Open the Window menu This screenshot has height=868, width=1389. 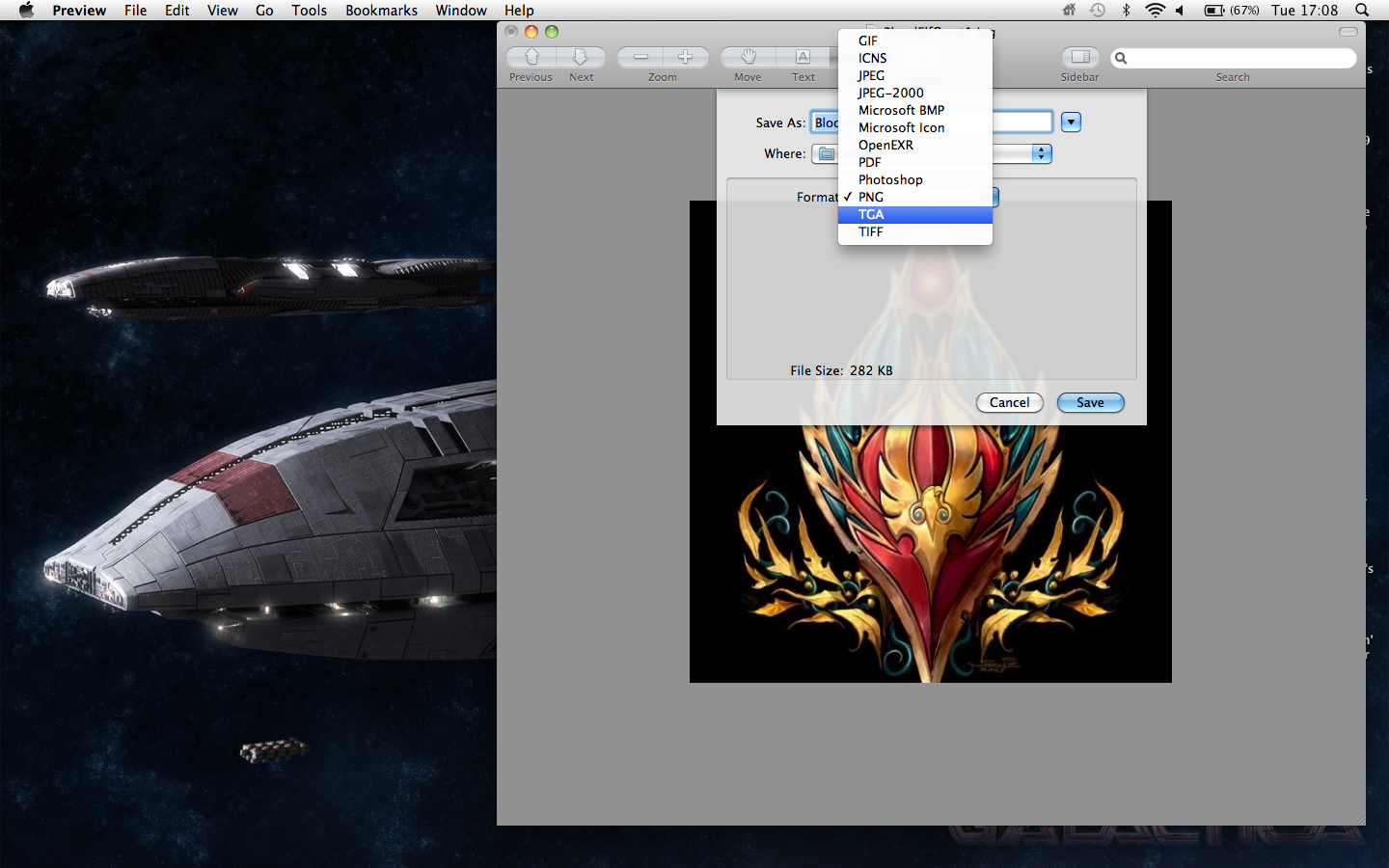460,10
